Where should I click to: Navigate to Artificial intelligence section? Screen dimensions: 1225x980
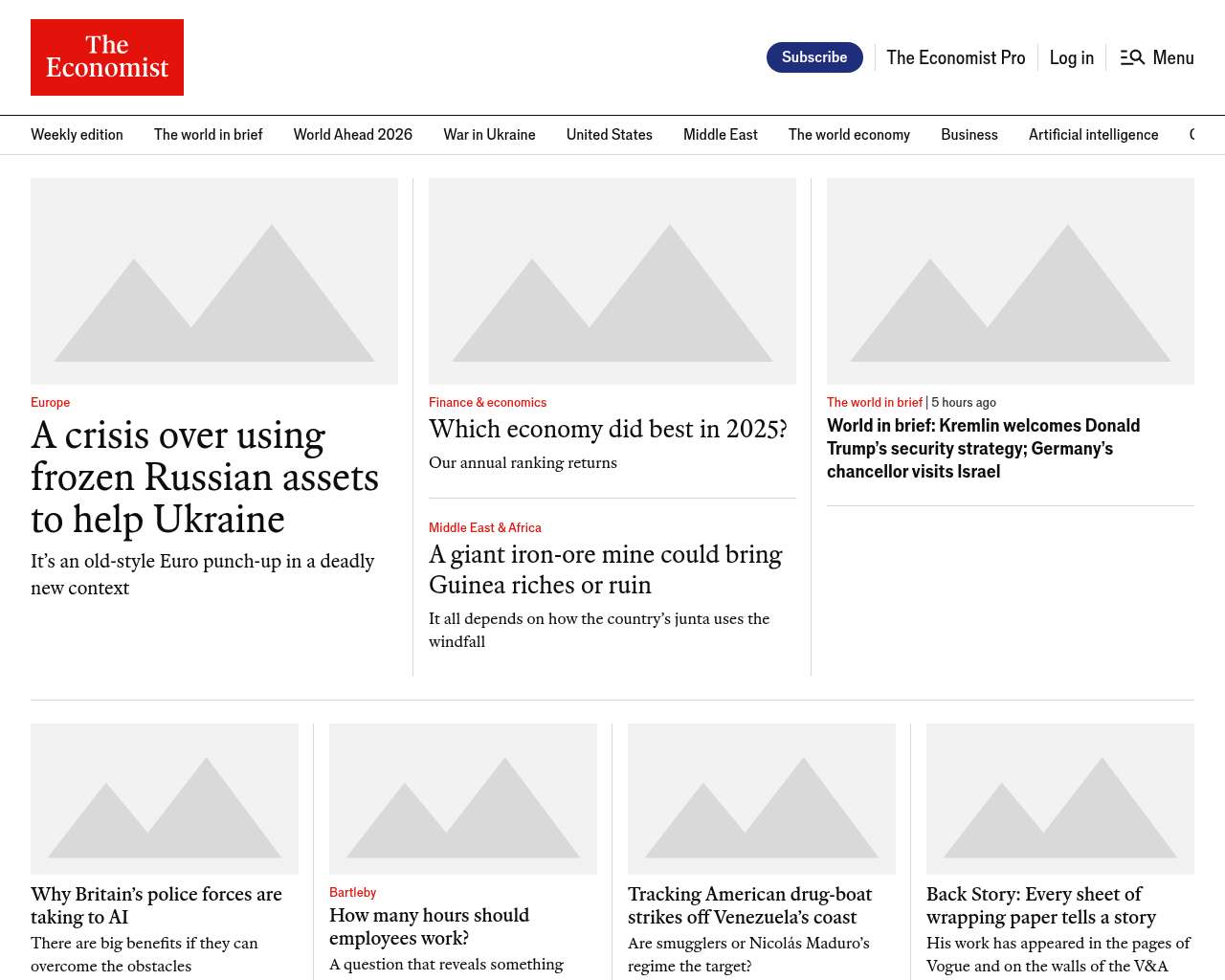point(1093,135)
